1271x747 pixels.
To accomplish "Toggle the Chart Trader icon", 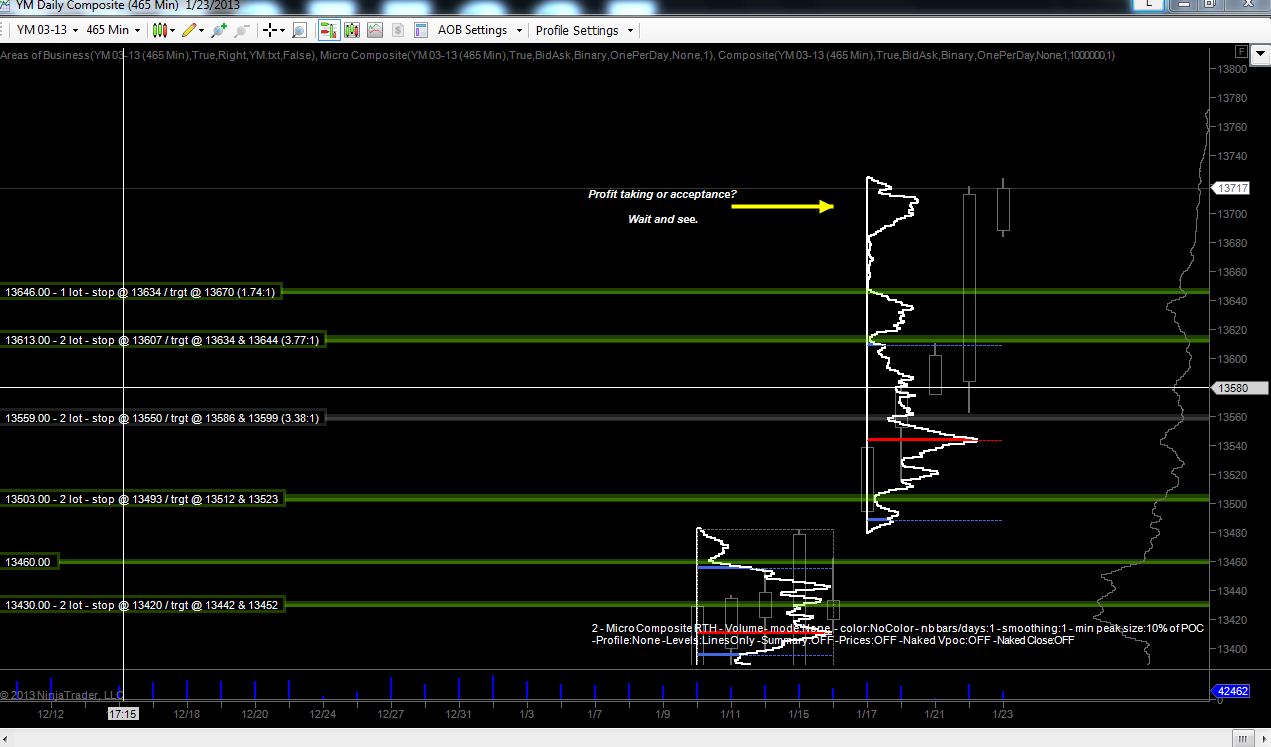I will pyautogui.click(x=328, y=30).
